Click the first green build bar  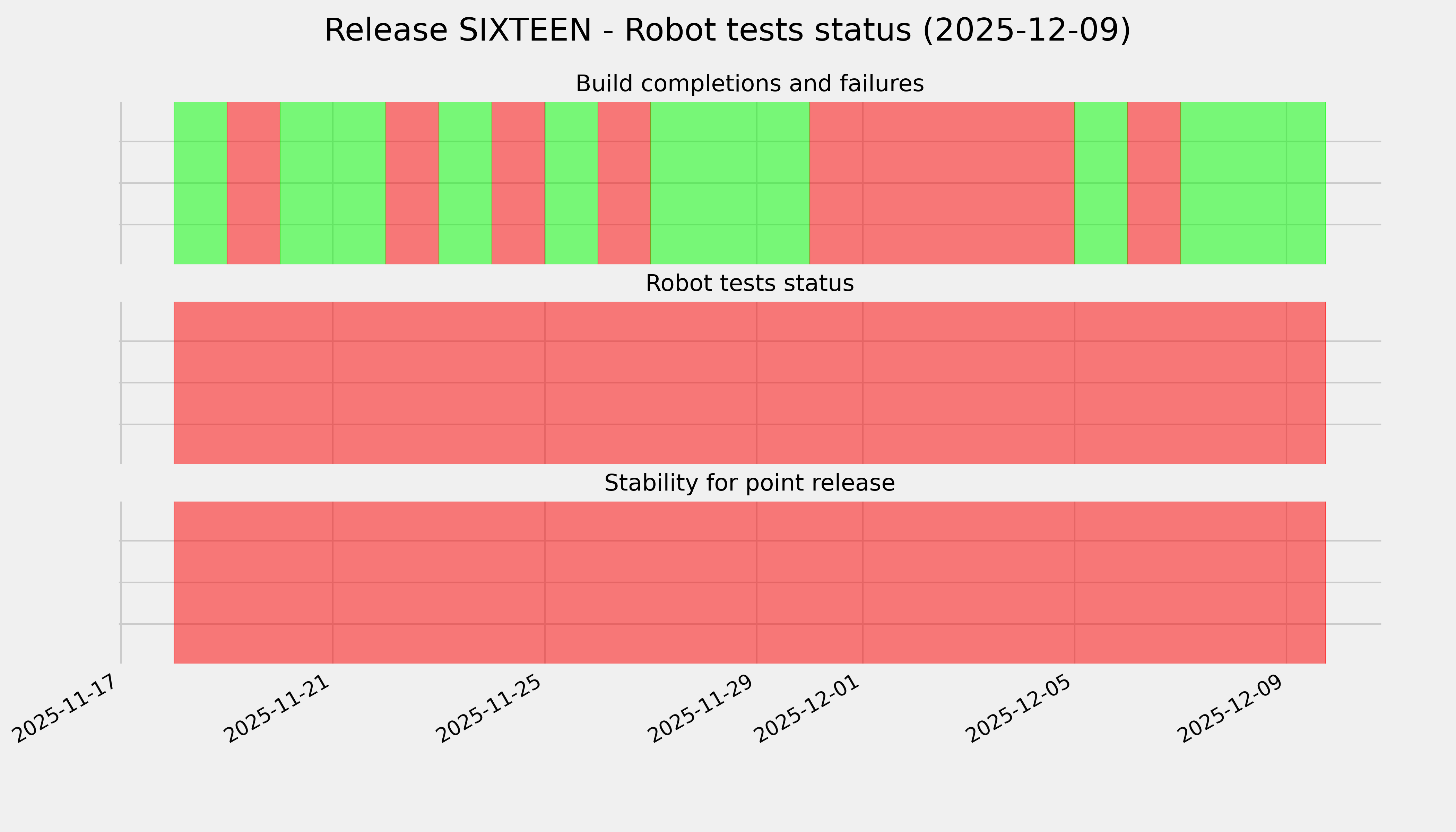200,183
